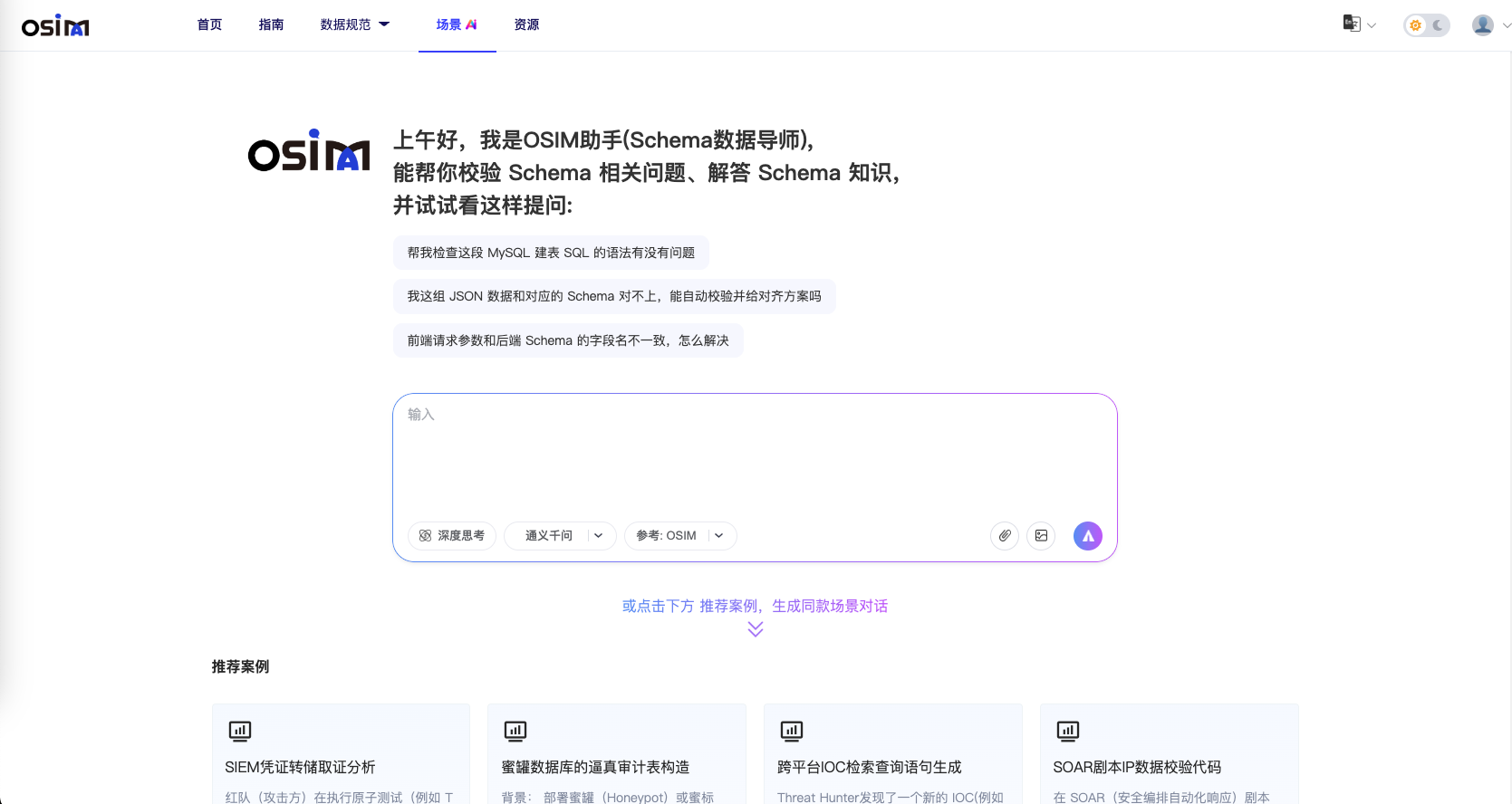Click the SOAR剧本IP数据校验代码 card icon
The width and height of the screenshot is (1512, 804).
point(1068,731)
